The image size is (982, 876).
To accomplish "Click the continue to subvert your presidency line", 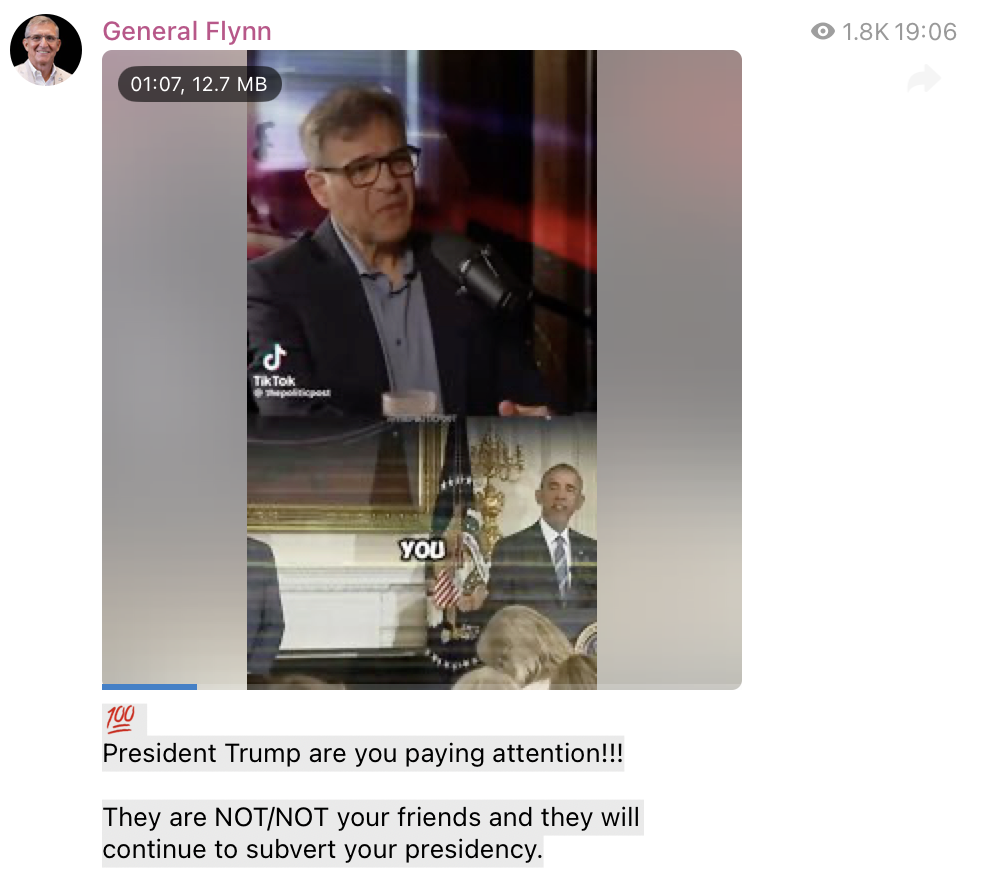I will [x=322, y=850].
